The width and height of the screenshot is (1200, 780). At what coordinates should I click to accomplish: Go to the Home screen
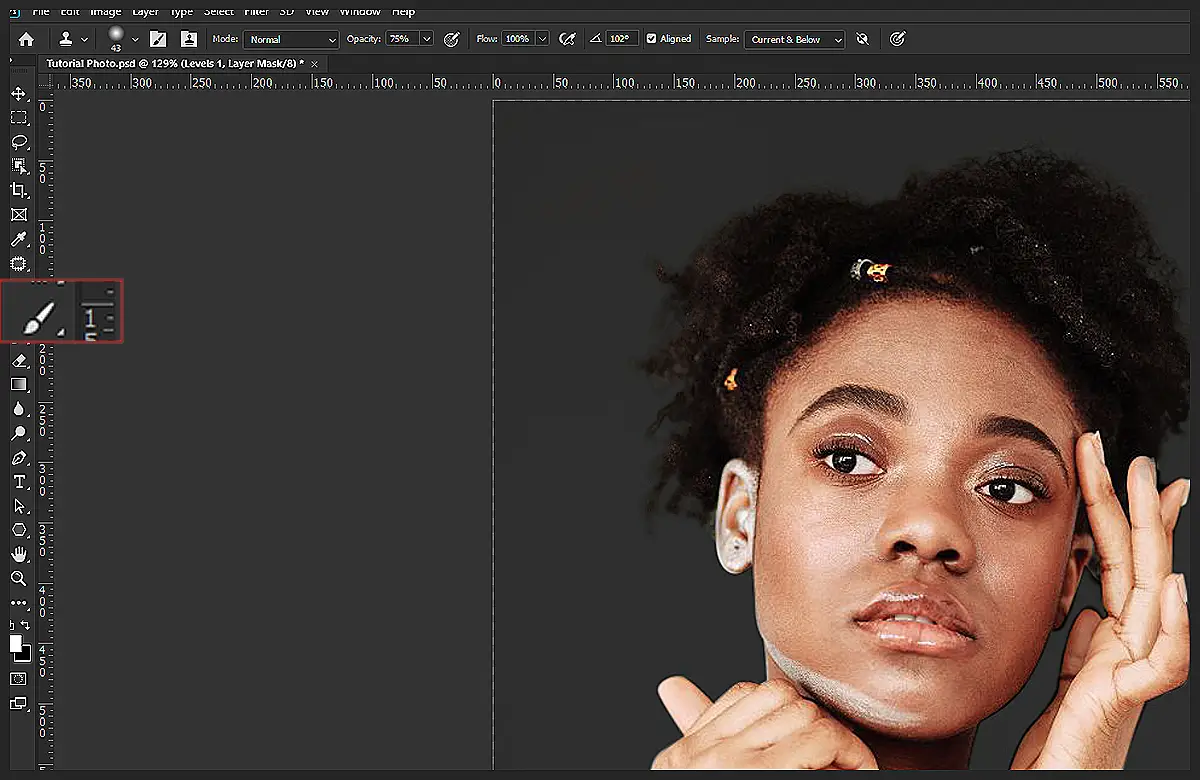point(26,39)
